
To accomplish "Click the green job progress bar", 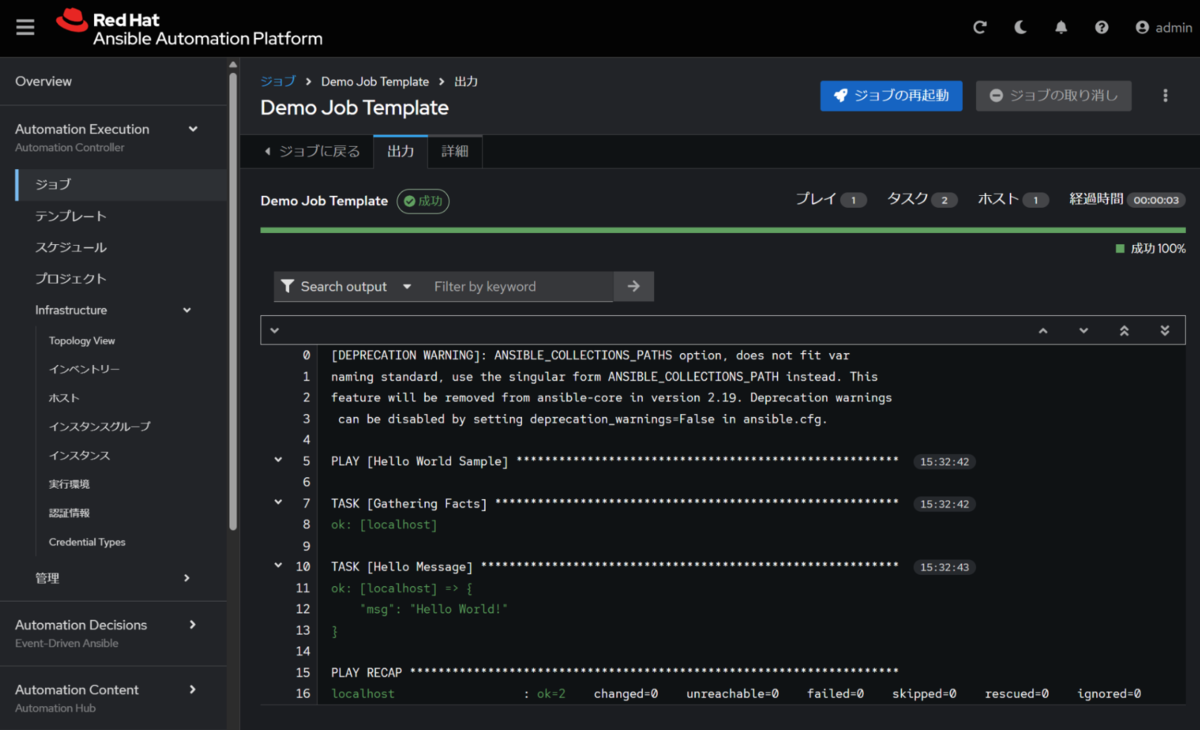I will tap(723, 230).
